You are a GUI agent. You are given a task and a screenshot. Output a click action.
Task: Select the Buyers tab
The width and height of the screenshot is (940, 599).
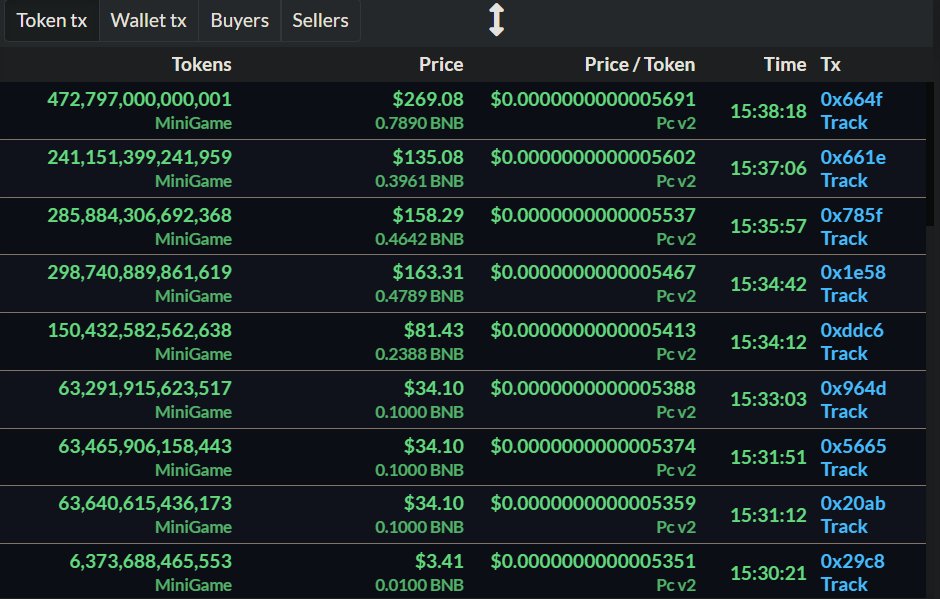[x=240, y=20]
